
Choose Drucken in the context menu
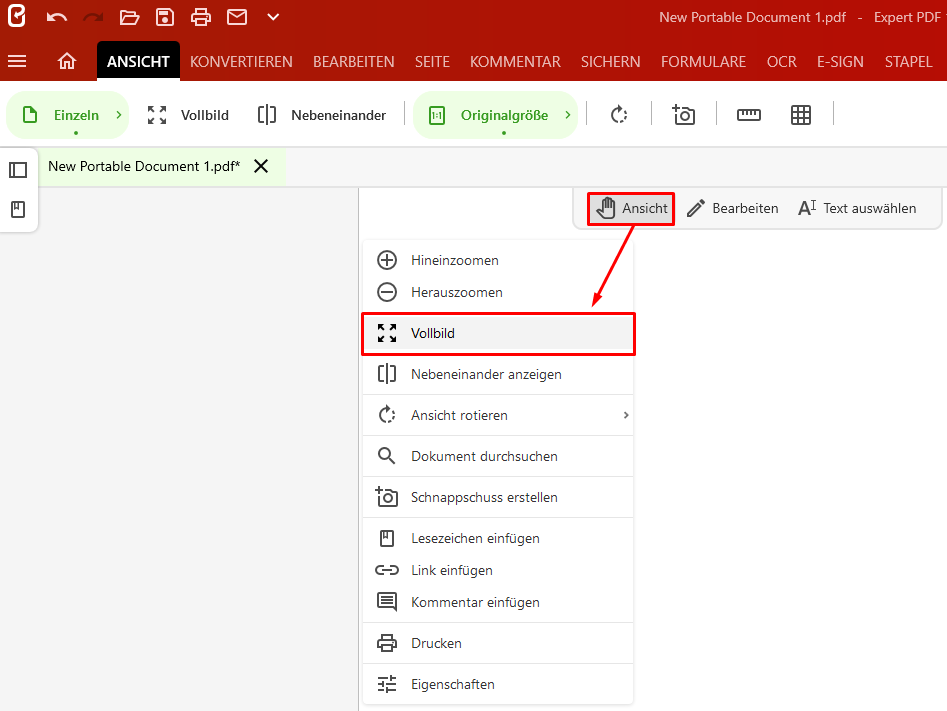tap(498, 643)
